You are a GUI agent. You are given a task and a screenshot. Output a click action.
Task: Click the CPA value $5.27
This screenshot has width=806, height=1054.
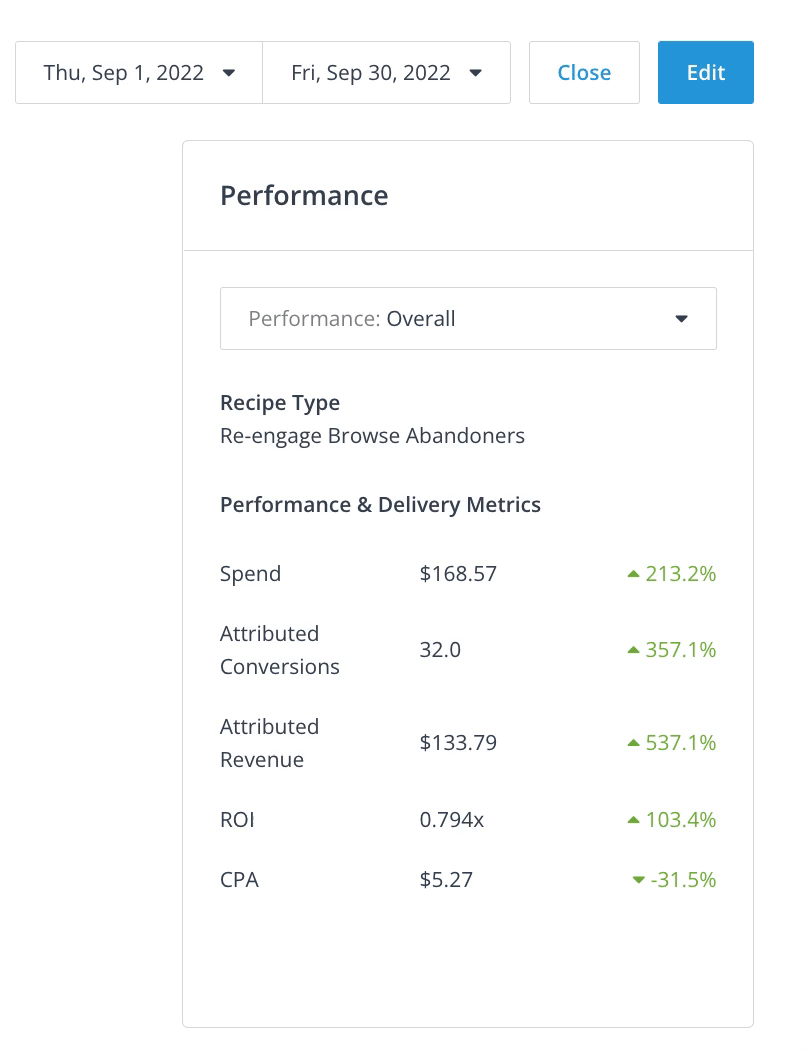(x=446, y=880)
